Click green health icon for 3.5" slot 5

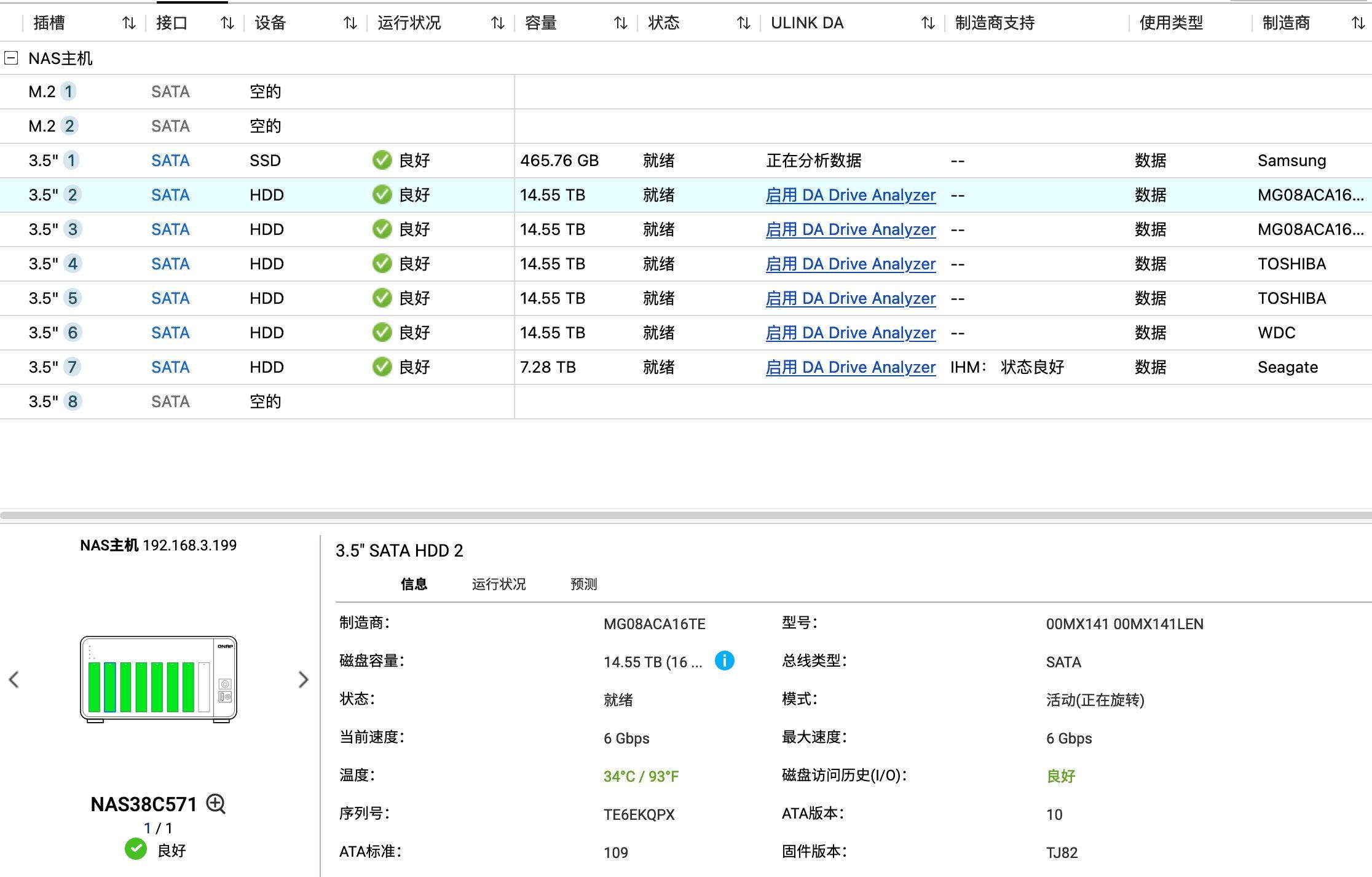pyautogui.click(x=382, y=298)
